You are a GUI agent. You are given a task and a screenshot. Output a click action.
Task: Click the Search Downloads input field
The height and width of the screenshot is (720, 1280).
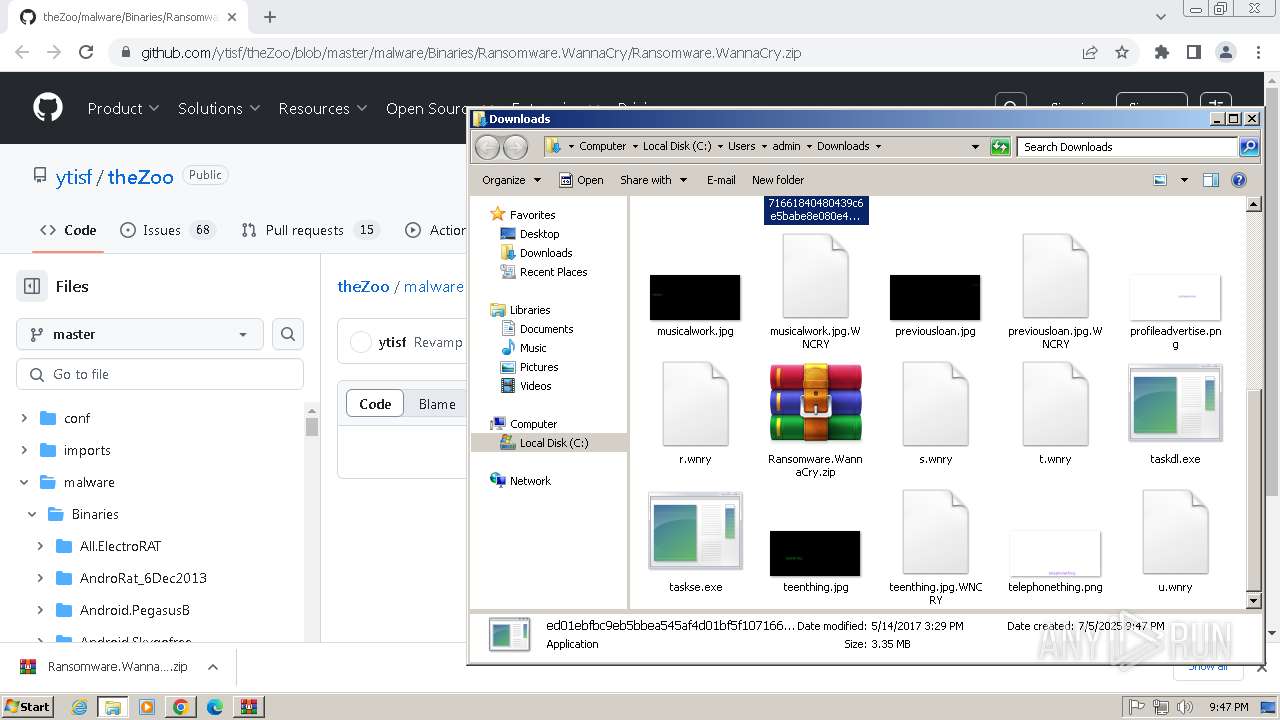click(1128, 147)
